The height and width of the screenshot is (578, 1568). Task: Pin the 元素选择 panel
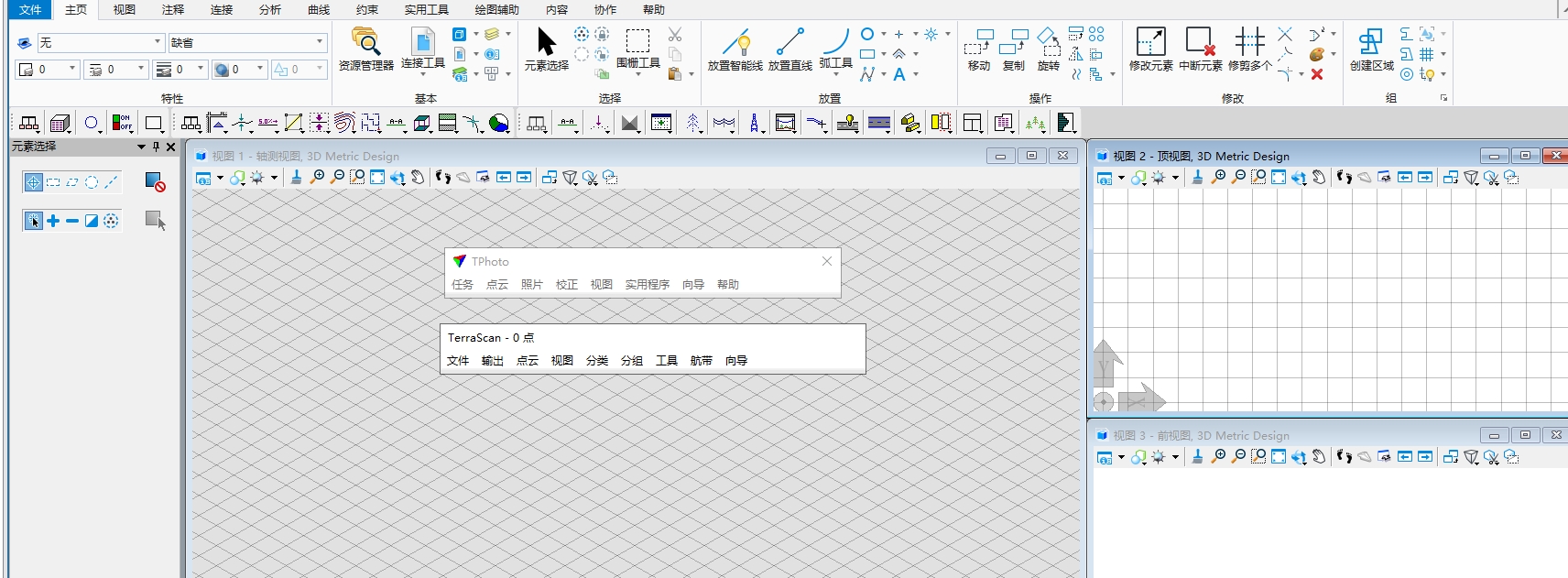click(156, 147)
